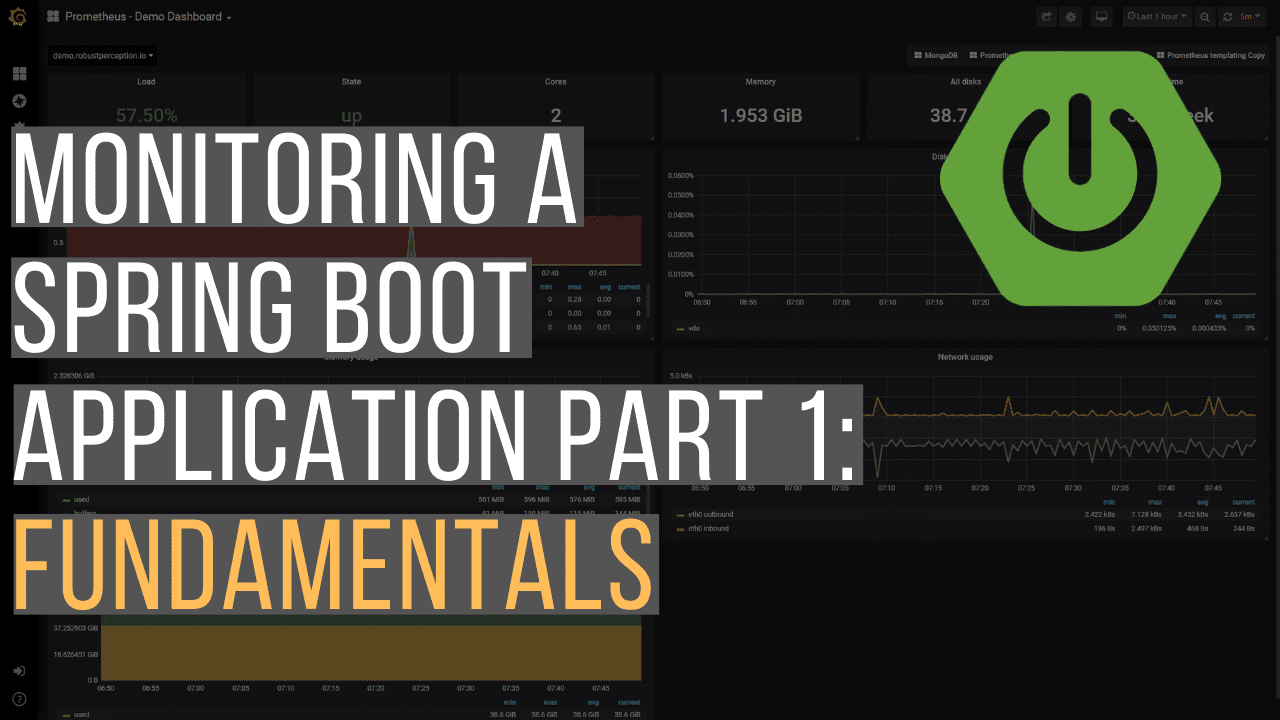The width and height of the screenshot is (1280, 720).
Task: Expand the 5m refresh interval dropdown
Action: coord(1251,17)
